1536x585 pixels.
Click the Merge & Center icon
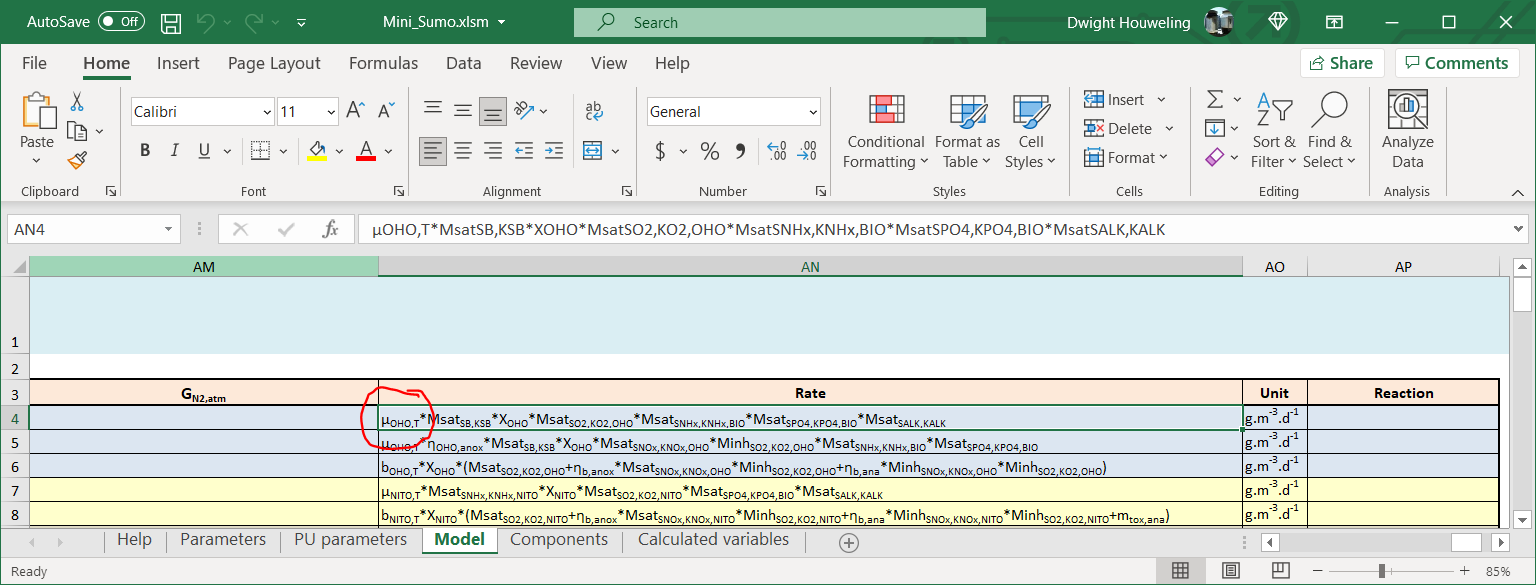[x=592, y=151]
